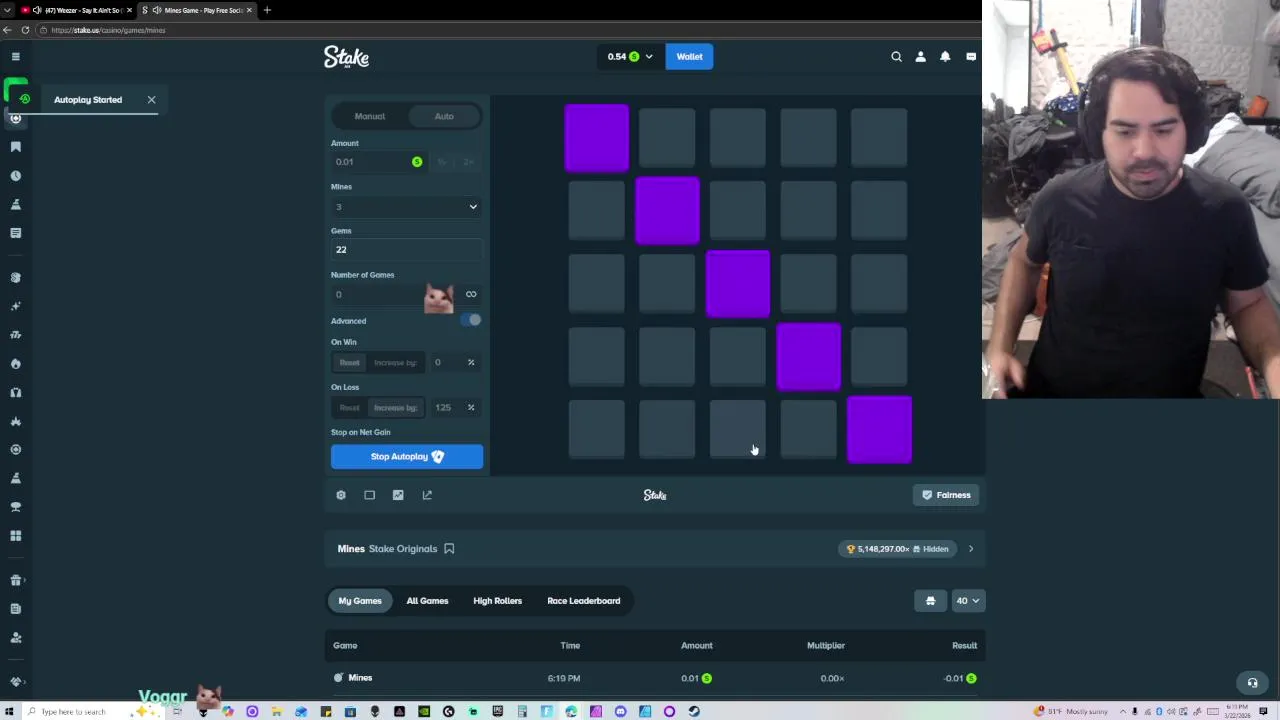This screenshot has width=1280, height=720.
Task: Click the infinity icon for Number of Games
Action: pyautogui.click(x=471, y=294)
